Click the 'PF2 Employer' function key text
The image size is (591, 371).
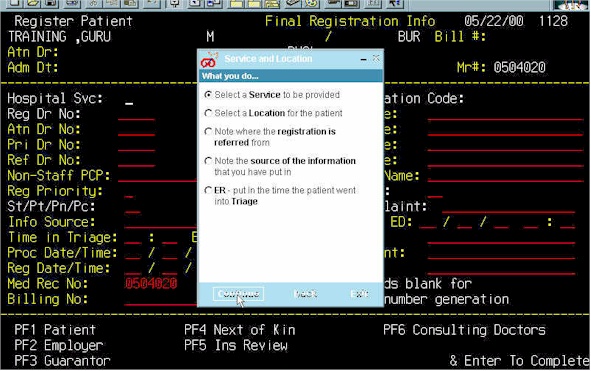[x=59, y=345]
